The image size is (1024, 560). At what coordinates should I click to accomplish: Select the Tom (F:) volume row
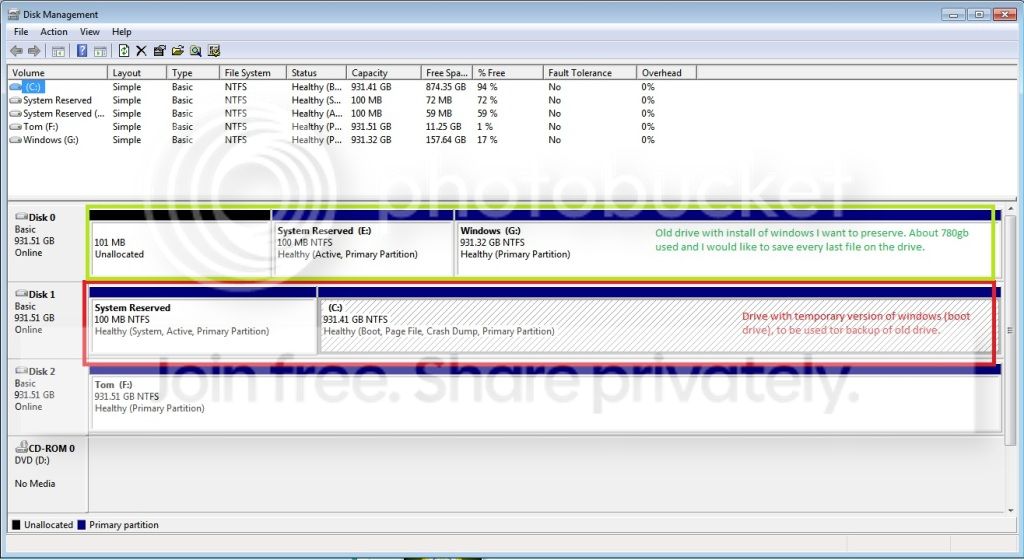[x=353, y=127]
